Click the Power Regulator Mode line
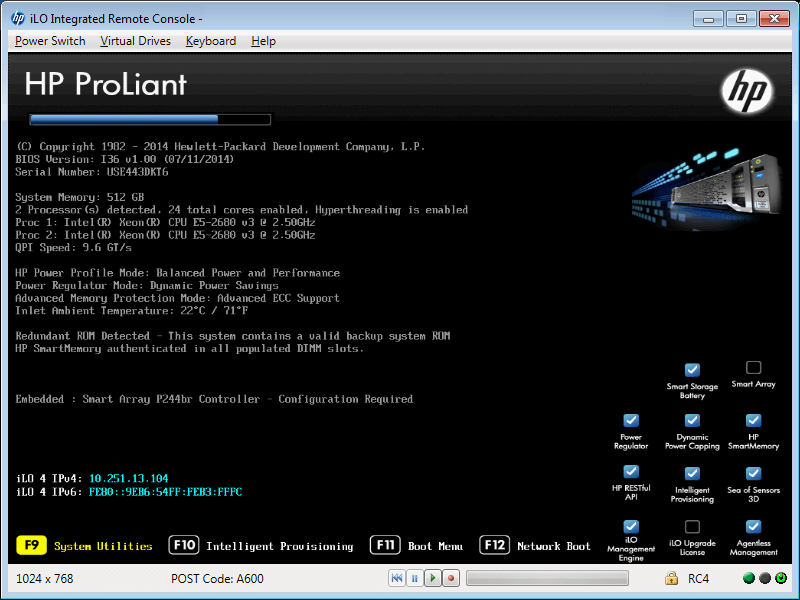This screenshot has height=600, width=800. click(x=147, y=285)
